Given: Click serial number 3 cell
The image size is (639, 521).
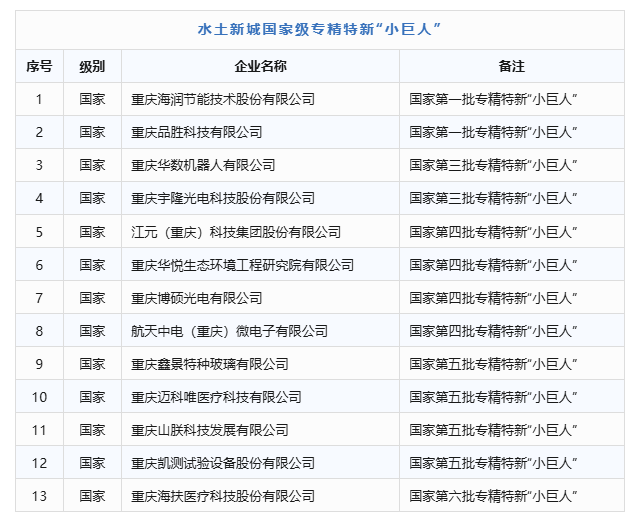Looking at the screenshot, I should coord(39,165).
